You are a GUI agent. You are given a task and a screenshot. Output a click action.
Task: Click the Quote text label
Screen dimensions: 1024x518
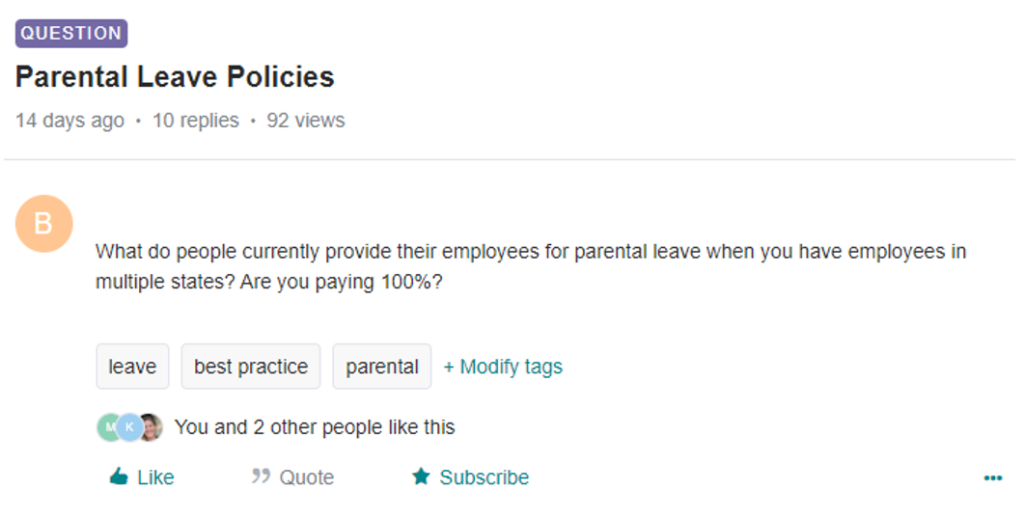point(306,478)
